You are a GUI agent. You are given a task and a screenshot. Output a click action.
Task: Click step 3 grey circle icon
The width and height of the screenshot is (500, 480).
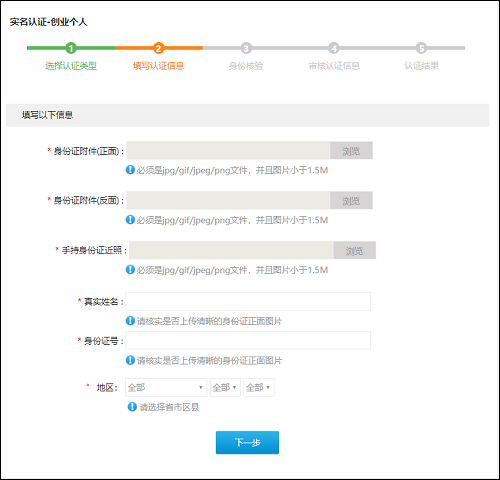click(246, 48)
